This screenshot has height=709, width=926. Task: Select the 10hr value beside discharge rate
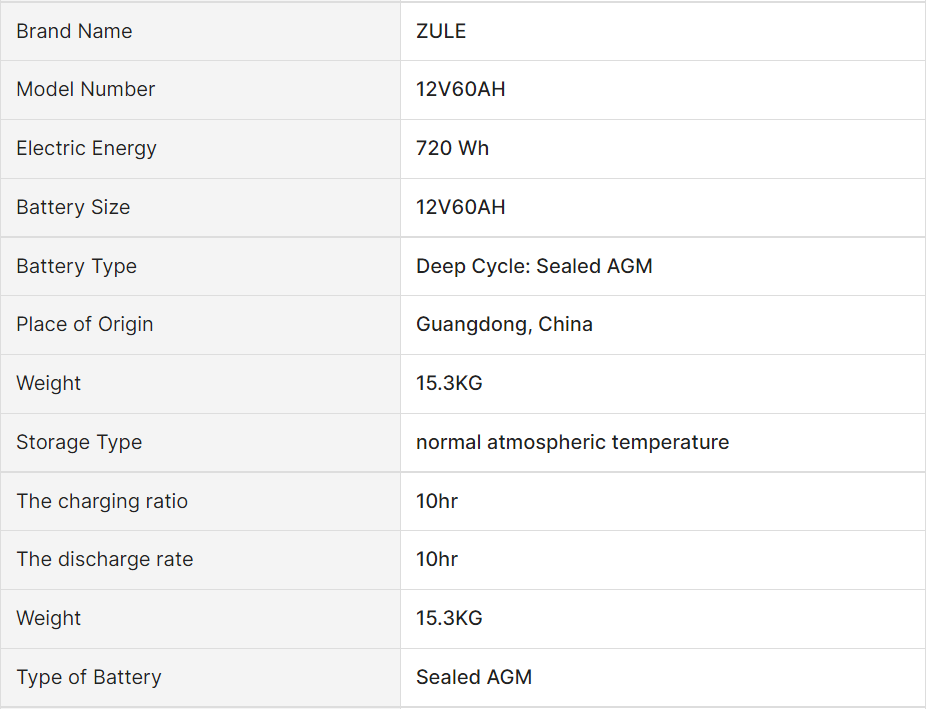437,559
